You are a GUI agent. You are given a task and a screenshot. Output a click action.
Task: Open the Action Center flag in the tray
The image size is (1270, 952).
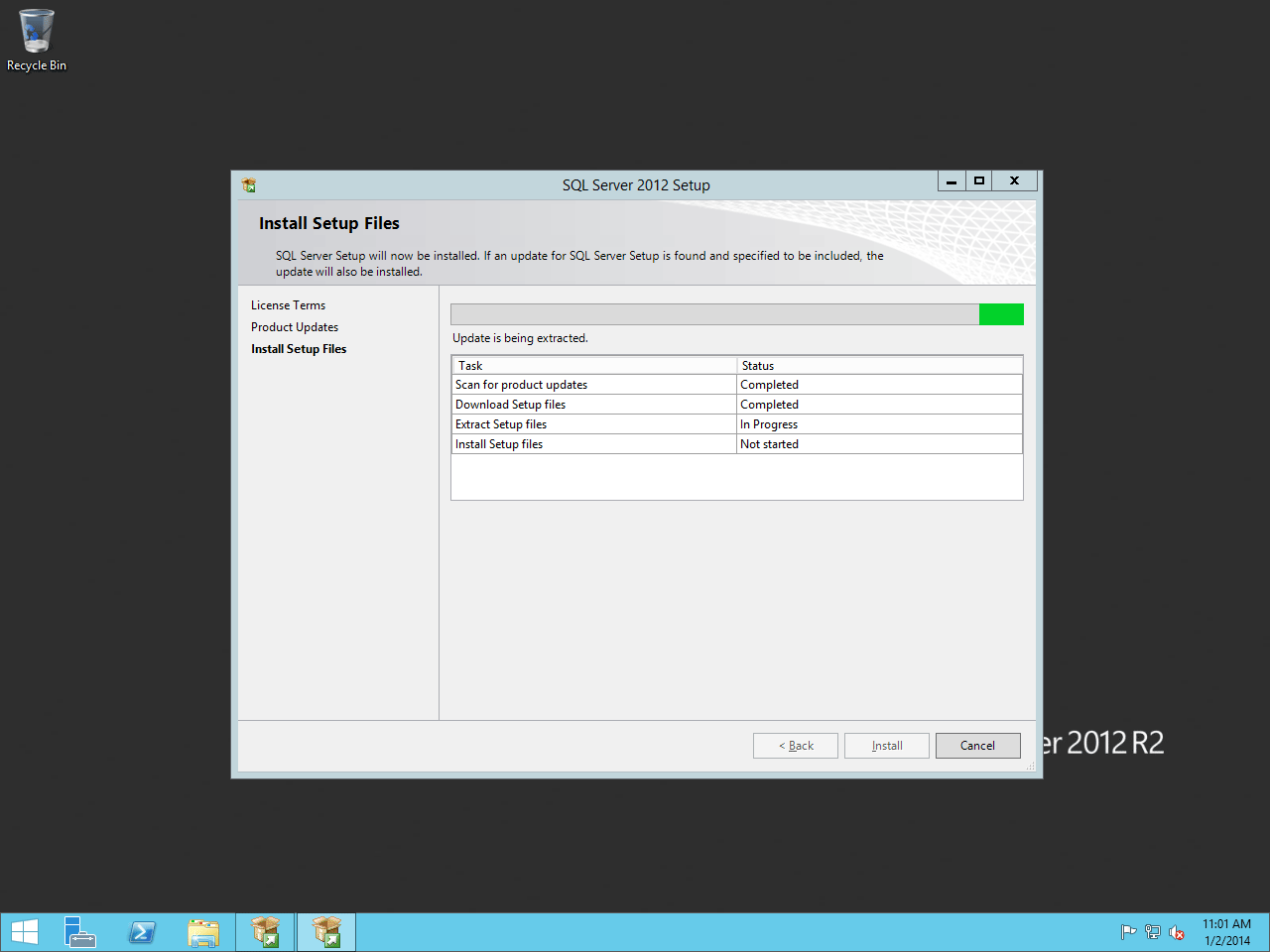click(1128, 932)
